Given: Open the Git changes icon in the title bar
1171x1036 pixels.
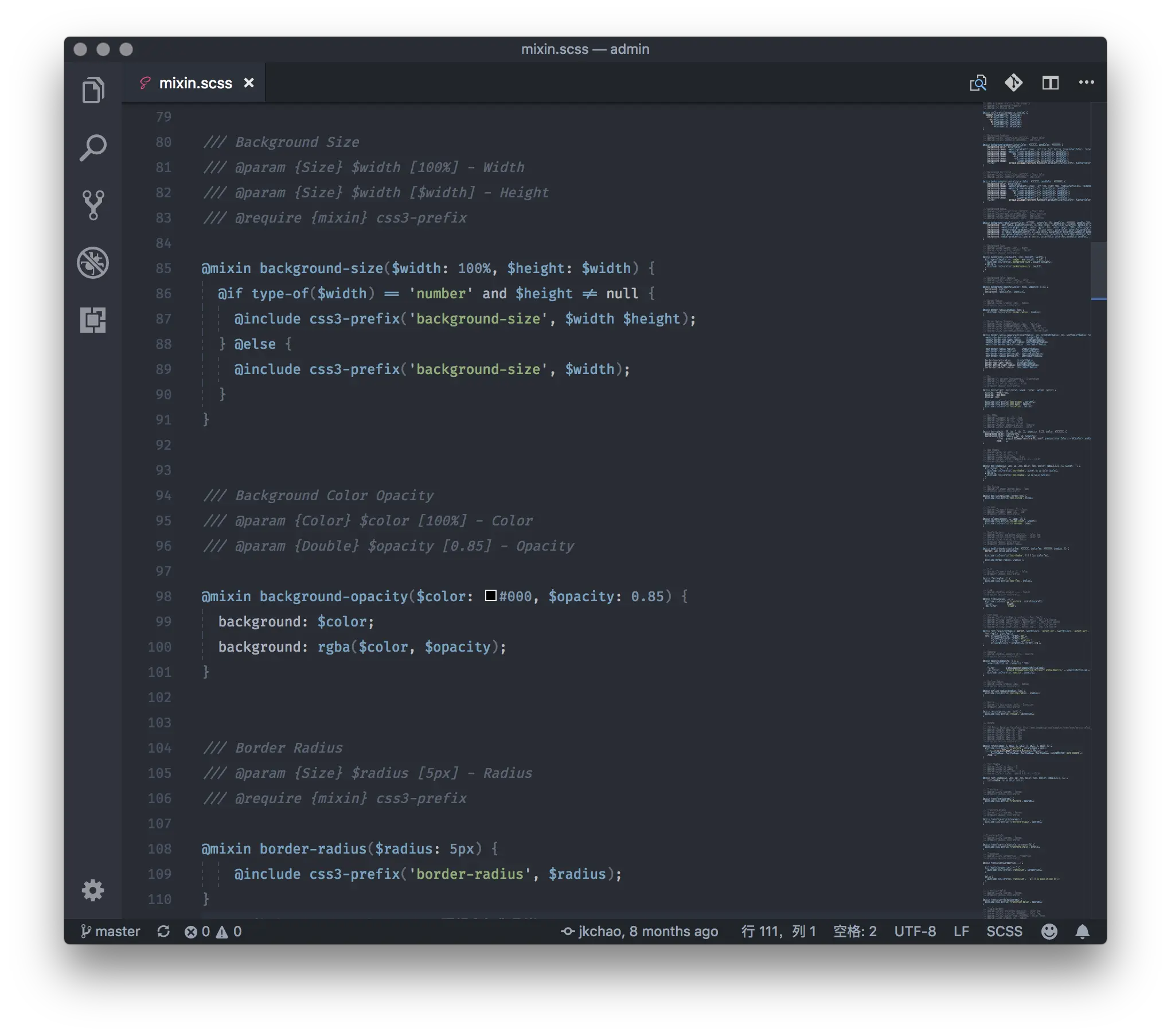Looking at the screenshot, I should (x=1014, y=83).
